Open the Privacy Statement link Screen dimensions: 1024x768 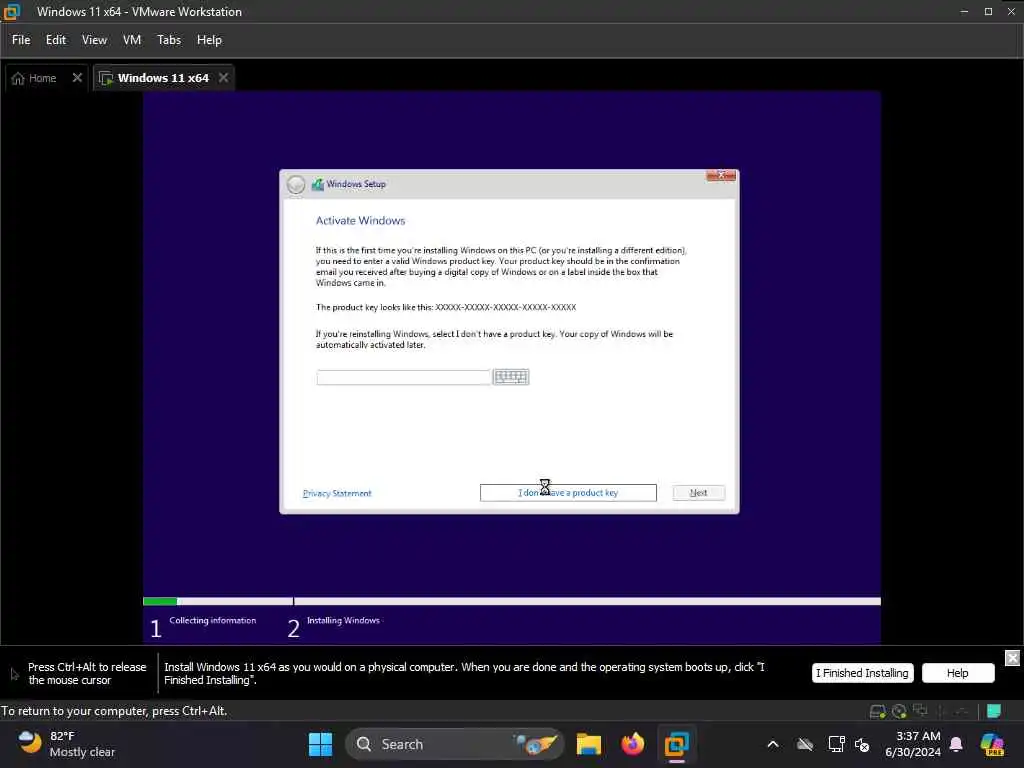tap(337, 493)
